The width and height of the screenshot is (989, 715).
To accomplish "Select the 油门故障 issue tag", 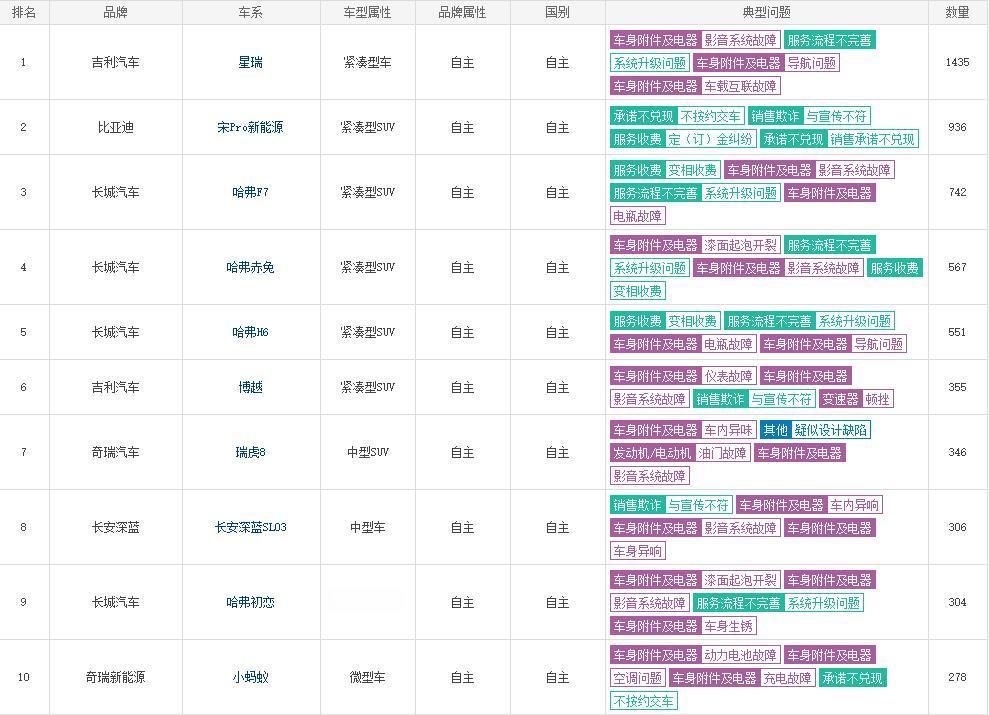I will (x=722, y=453).
